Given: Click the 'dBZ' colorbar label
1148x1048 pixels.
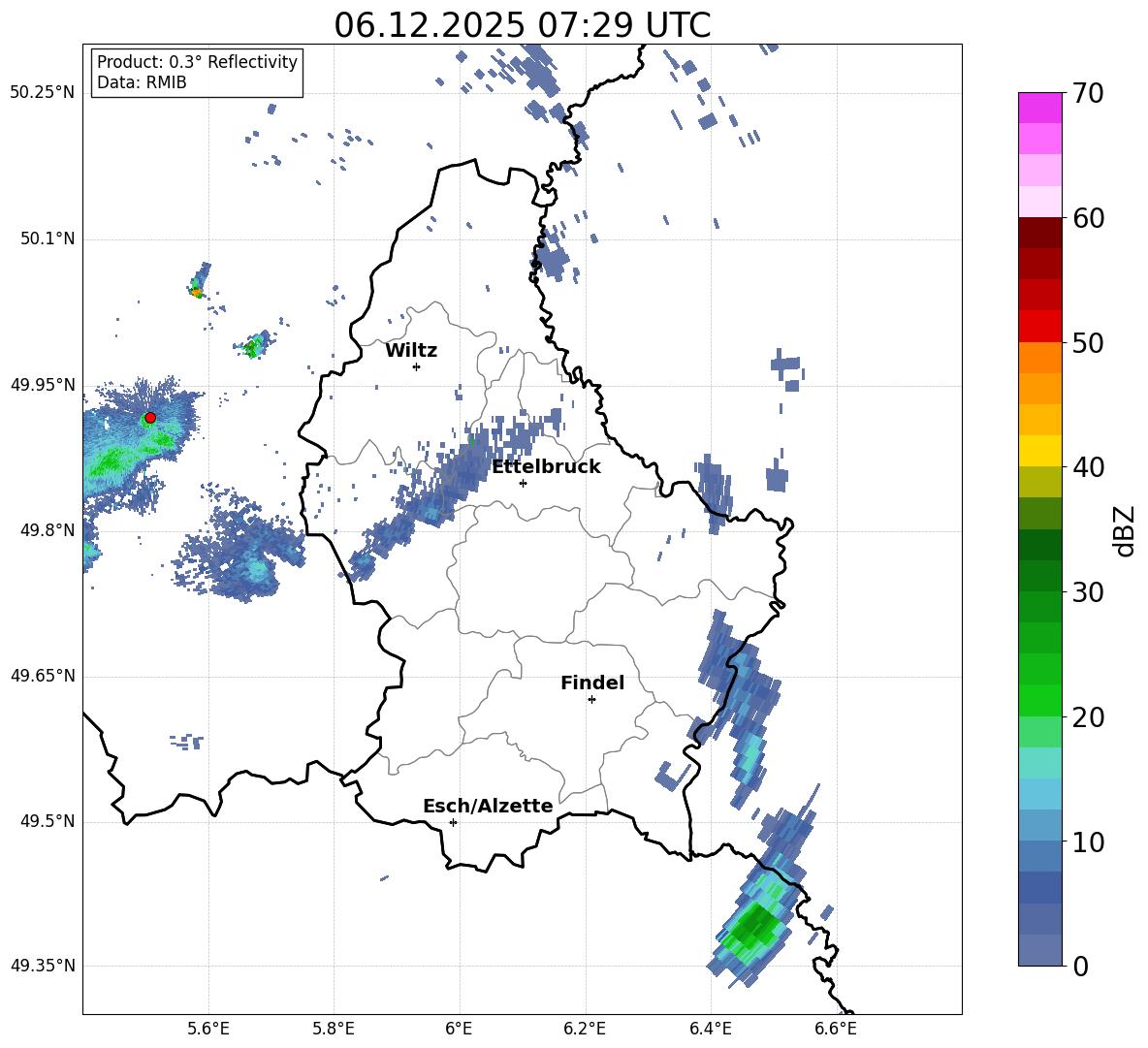Looking at the screenshot, I should coord(1124,530).
